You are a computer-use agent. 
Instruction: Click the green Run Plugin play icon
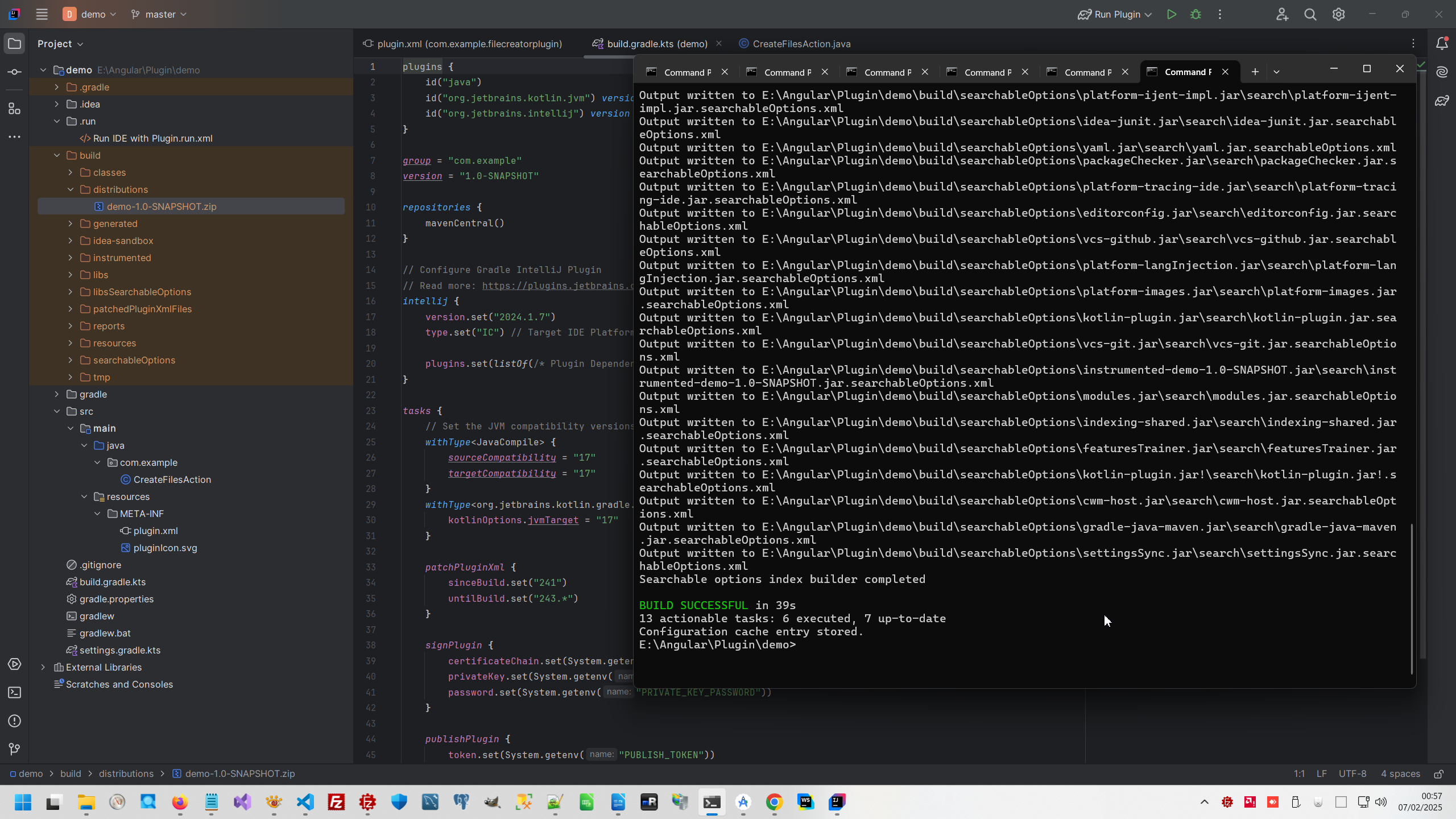pos(1171,14)
